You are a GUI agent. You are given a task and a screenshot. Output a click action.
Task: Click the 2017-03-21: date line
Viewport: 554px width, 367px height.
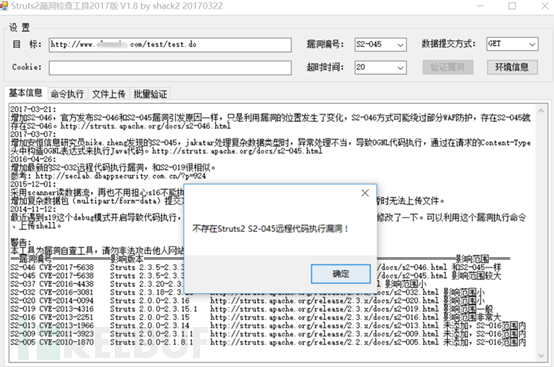pyautogui.click(x=33, y=109)
